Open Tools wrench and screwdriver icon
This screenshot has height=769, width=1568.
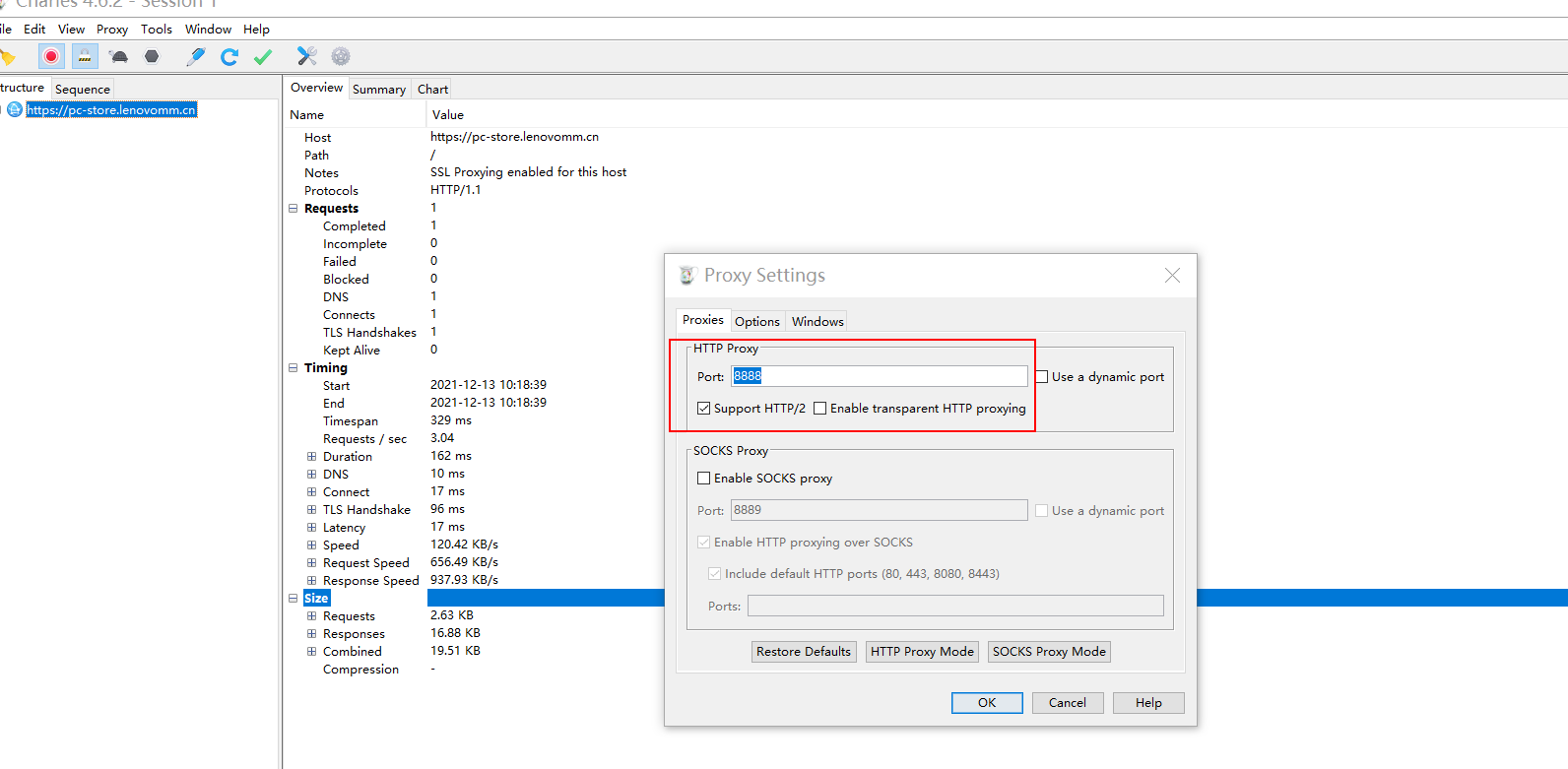(307, 56)
